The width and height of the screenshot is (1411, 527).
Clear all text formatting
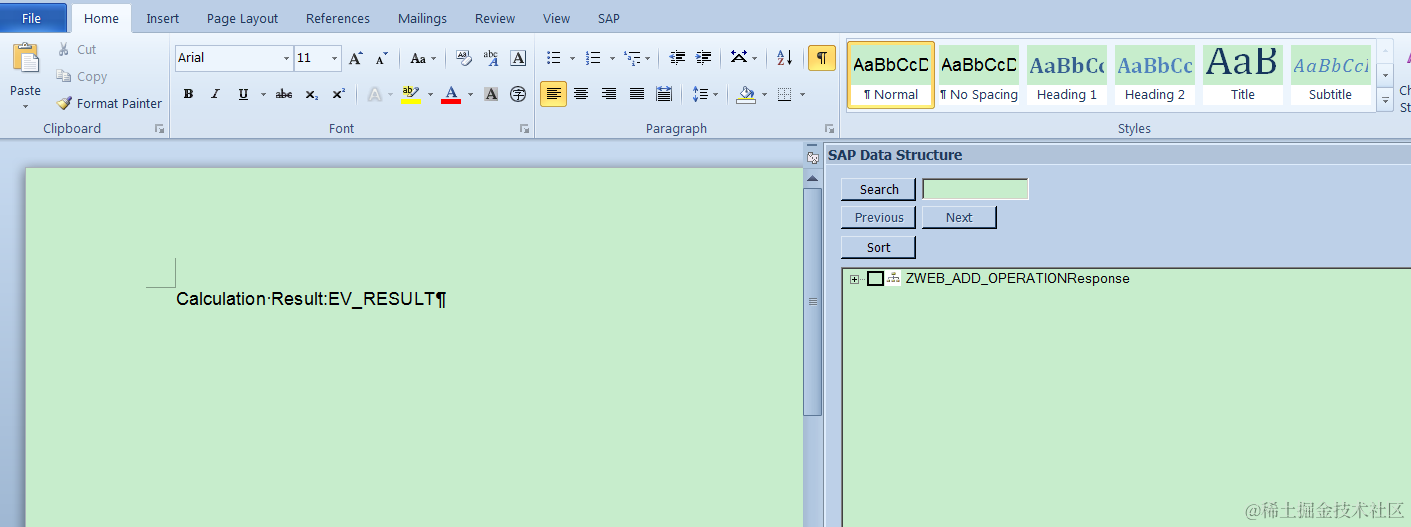click(463, 58)
